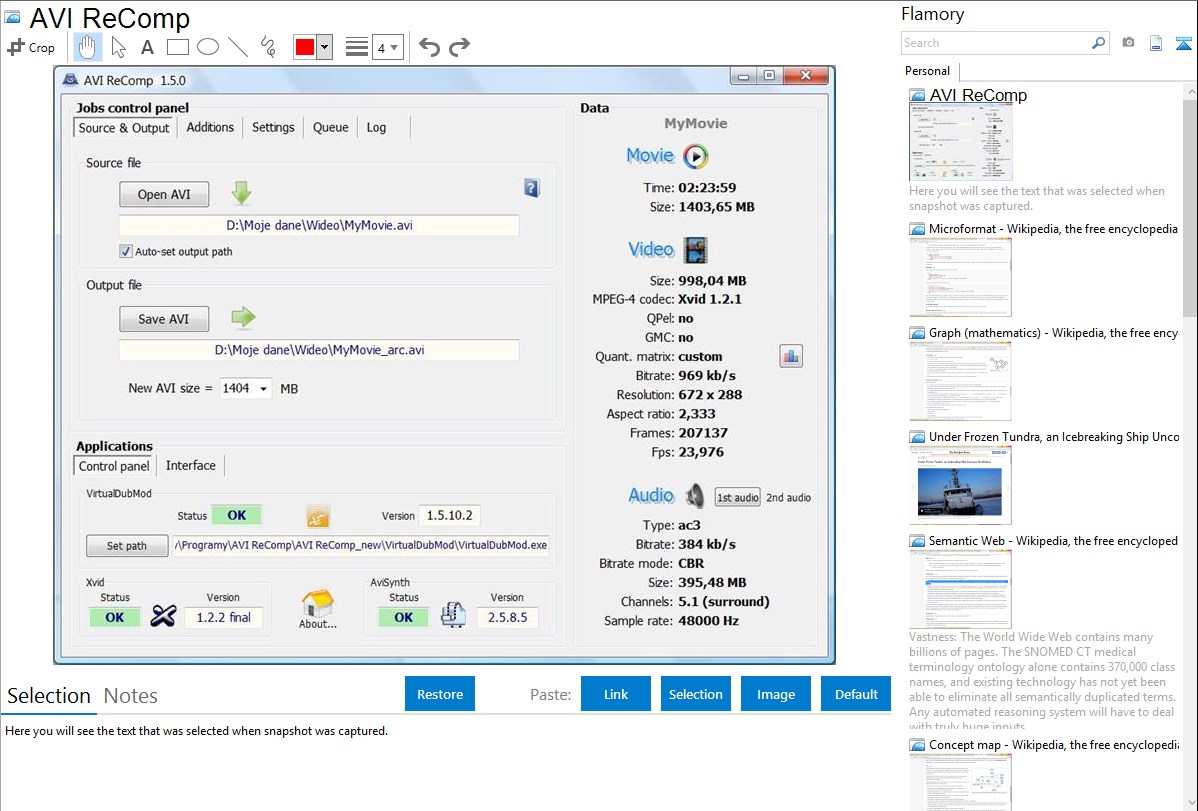Screen dimensions: 1198x811
Task: Switch to the Queue tab
Action: click(x=330, y=128)
